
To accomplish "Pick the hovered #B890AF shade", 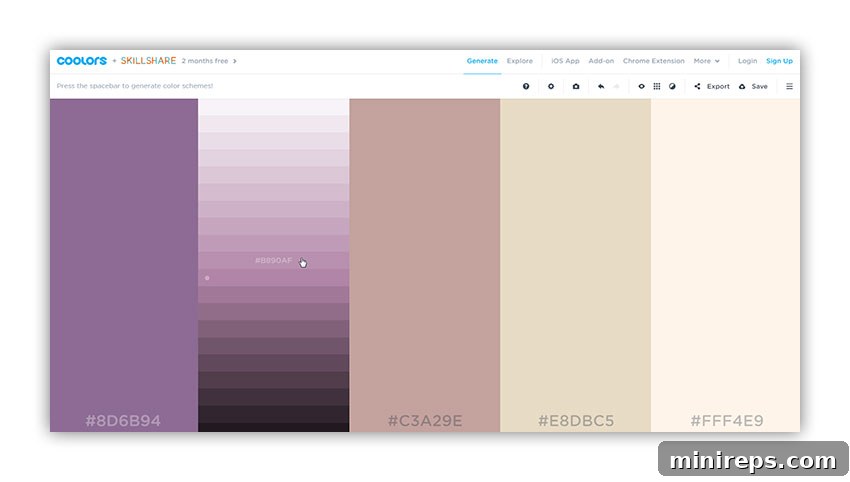I will (x=273, y=261).
